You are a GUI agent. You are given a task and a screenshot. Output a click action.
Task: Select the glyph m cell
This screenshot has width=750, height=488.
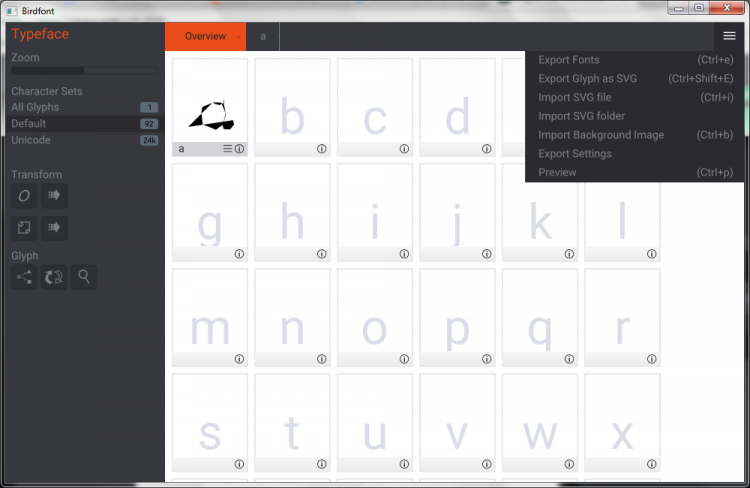click(210, 317)
